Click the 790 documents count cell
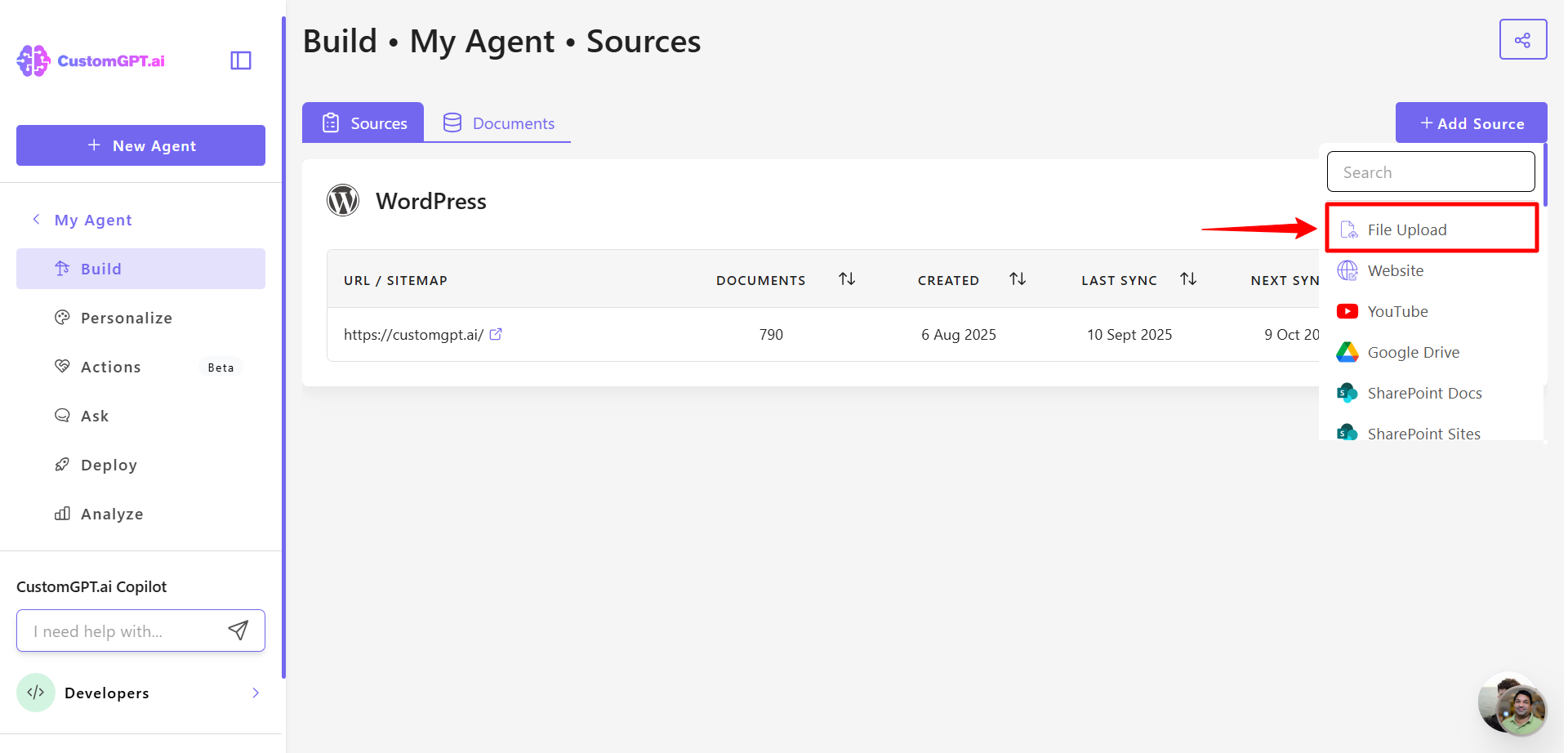This screenshot has height=753, width=1568. click(771, 334)
